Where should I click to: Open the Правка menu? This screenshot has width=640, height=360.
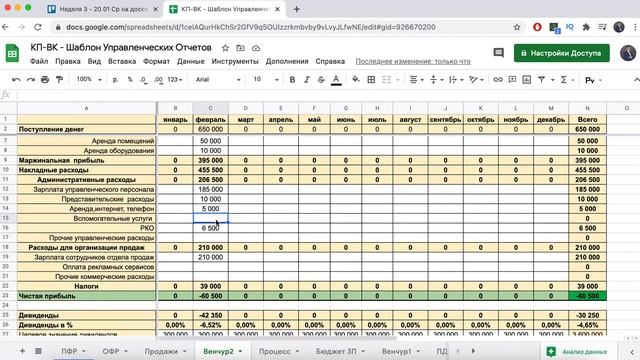coord(68,61)
